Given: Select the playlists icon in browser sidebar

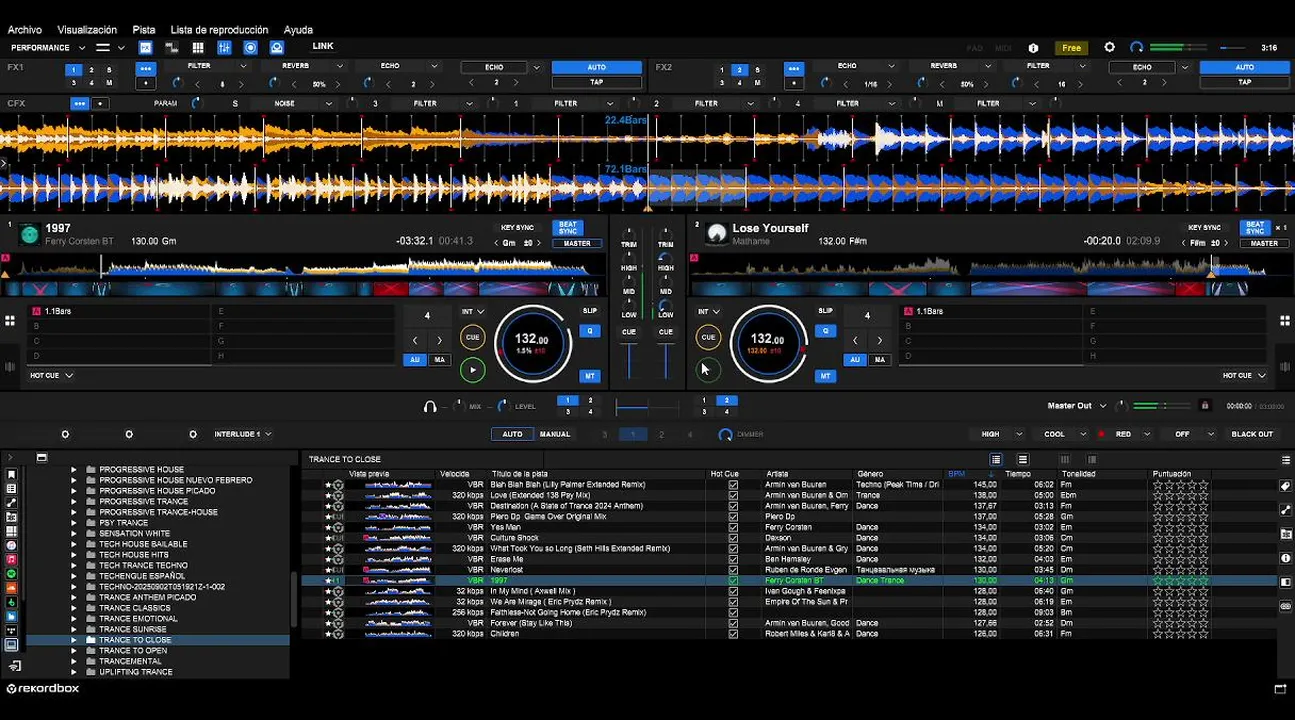Looking at the screenshot, I should [11, 488].
